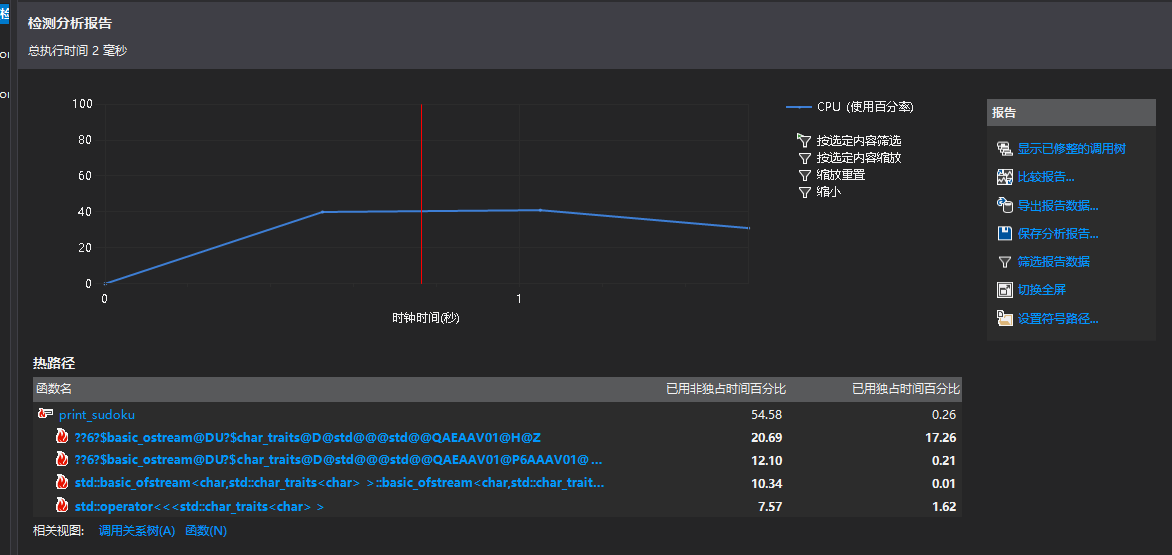Image resolution: width=1172 pixels, height=555 pixels.
Task: Click the filter icon beside 按选定内容筛选
Action: [x=803, y=140]
